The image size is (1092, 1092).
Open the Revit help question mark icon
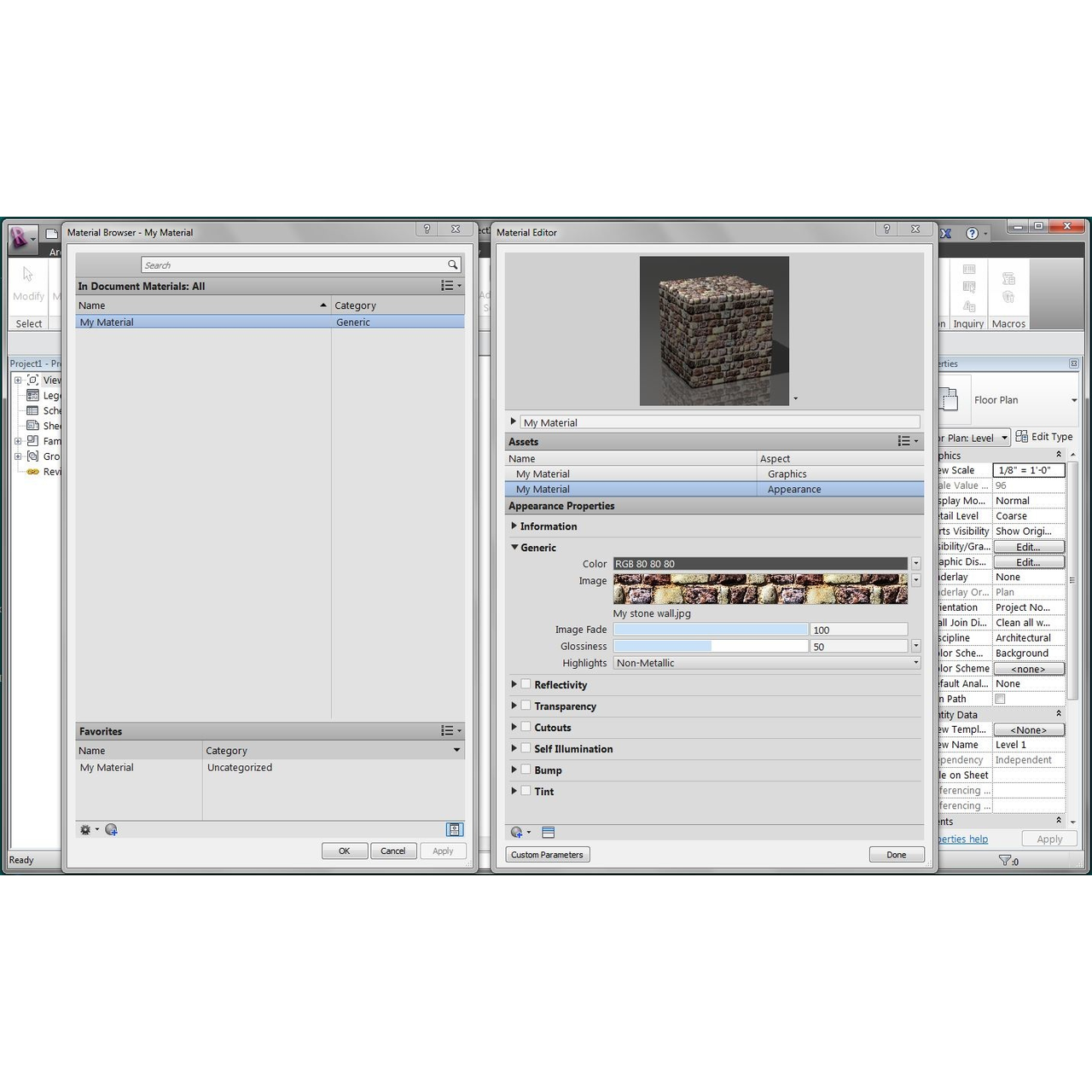[972, 233]
